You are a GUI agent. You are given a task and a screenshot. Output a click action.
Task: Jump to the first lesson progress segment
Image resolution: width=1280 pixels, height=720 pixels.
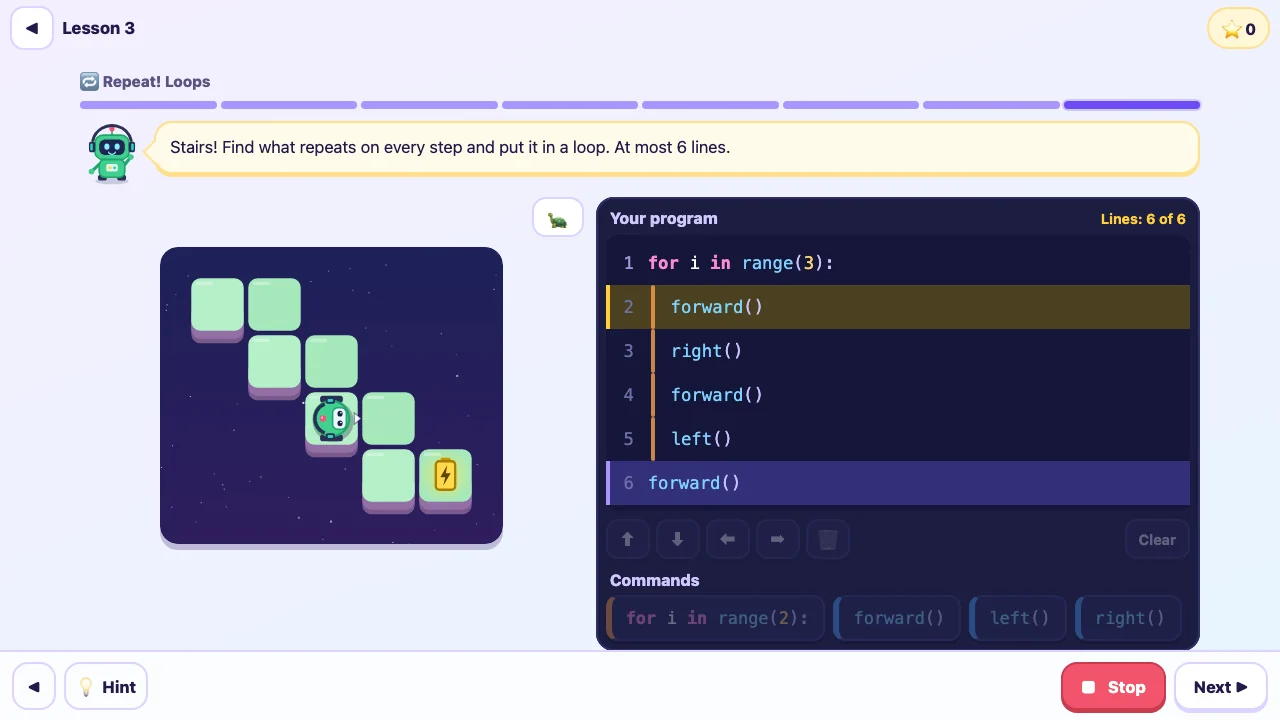point(148,105)
